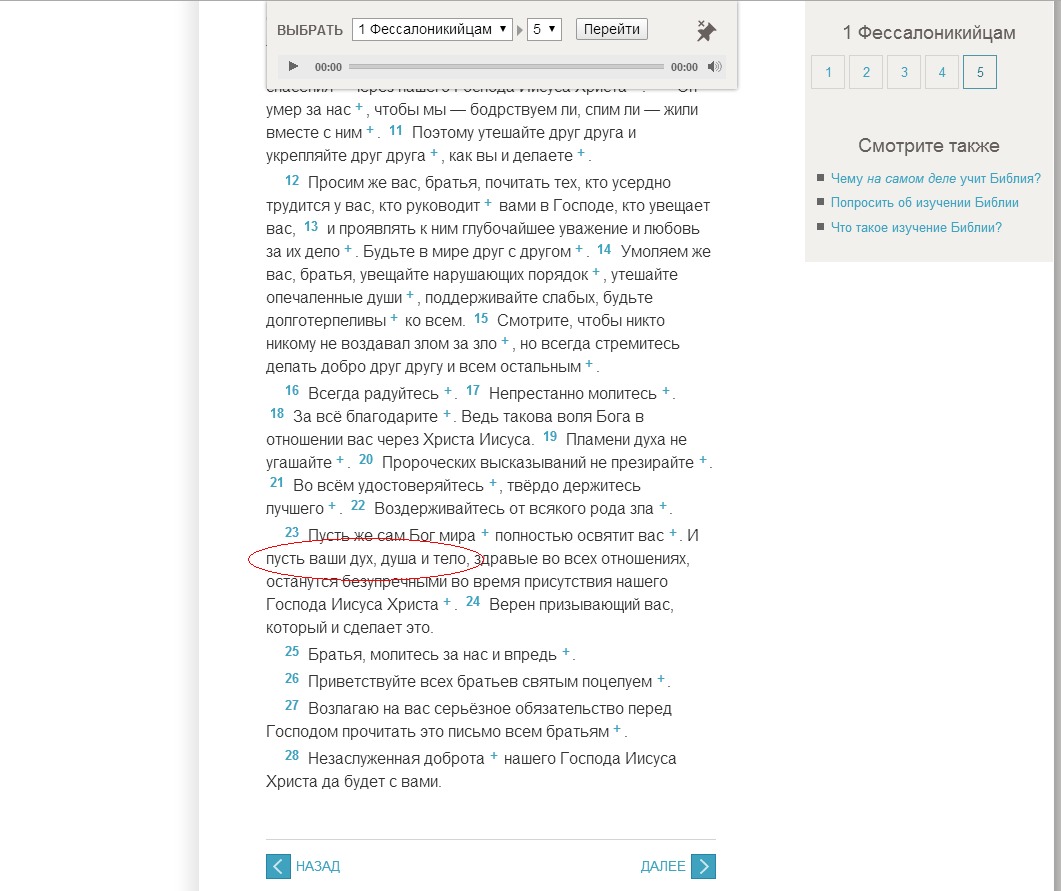Open cross-reference plus after злом за зло
The image size is (1061, 891).
click(505, 340)
